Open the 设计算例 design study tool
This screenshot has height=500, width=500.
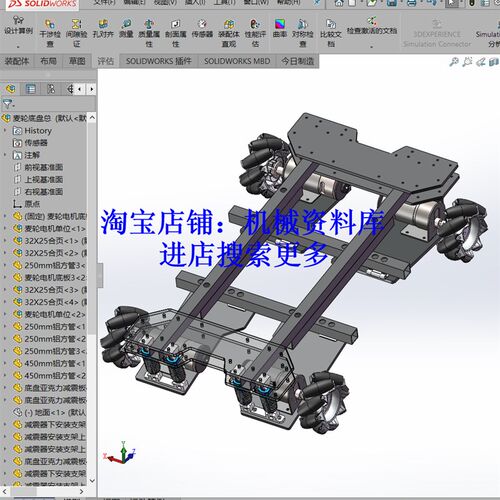(x=18, y=26)
